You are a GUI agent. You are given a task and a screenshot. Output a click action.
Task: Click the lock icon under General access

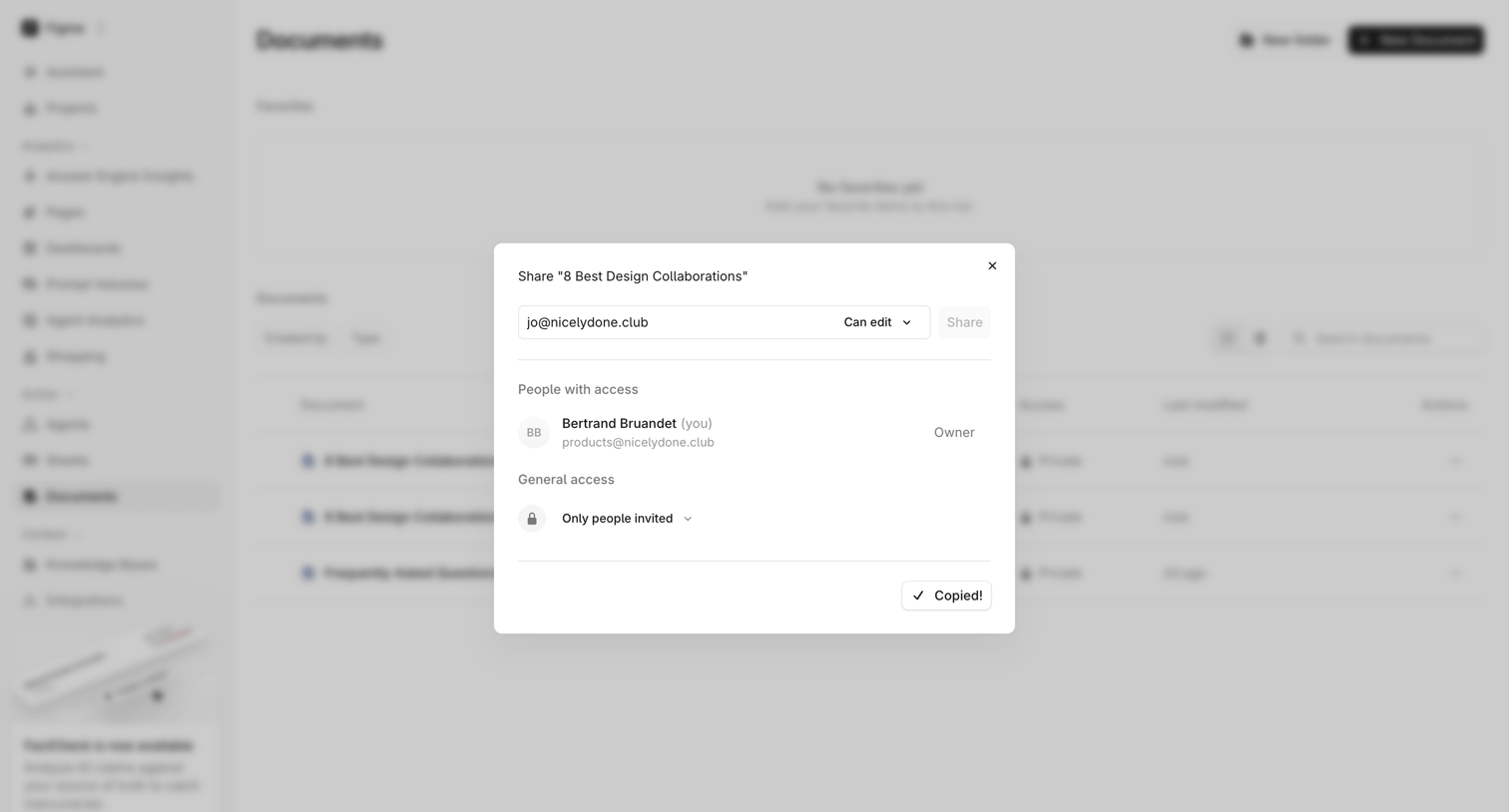[x=532, y=519]
